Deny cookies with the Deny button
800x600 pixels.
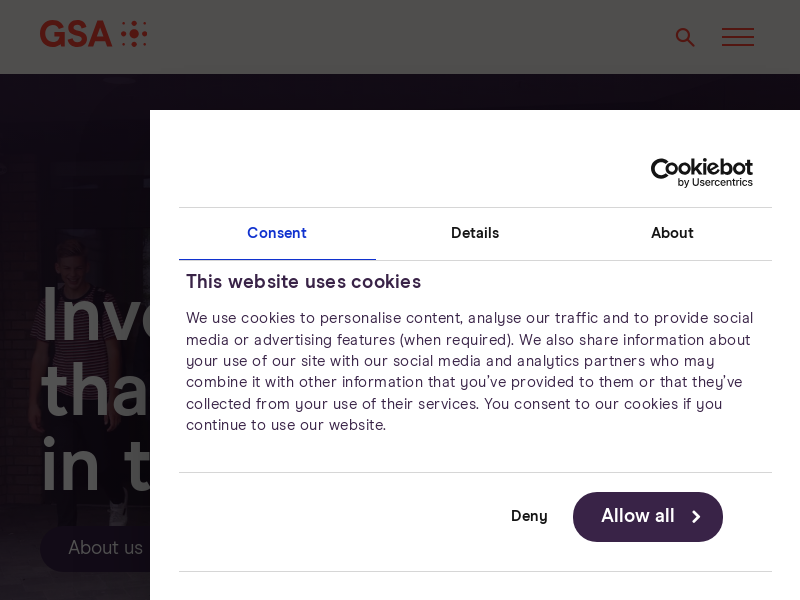(529, 516)
